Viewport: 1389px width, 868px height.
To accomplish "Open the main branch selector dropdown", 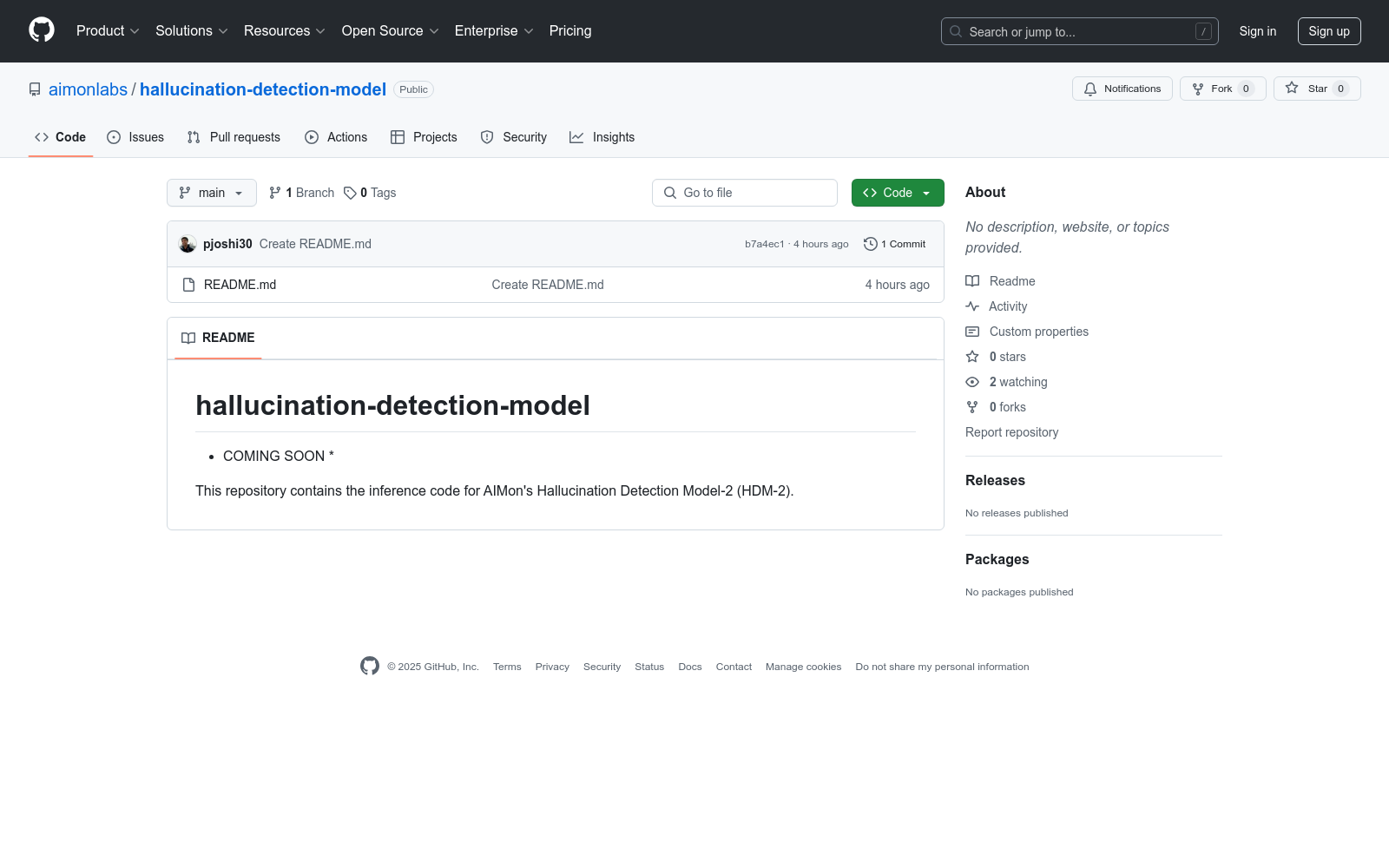I will point(212,193).
